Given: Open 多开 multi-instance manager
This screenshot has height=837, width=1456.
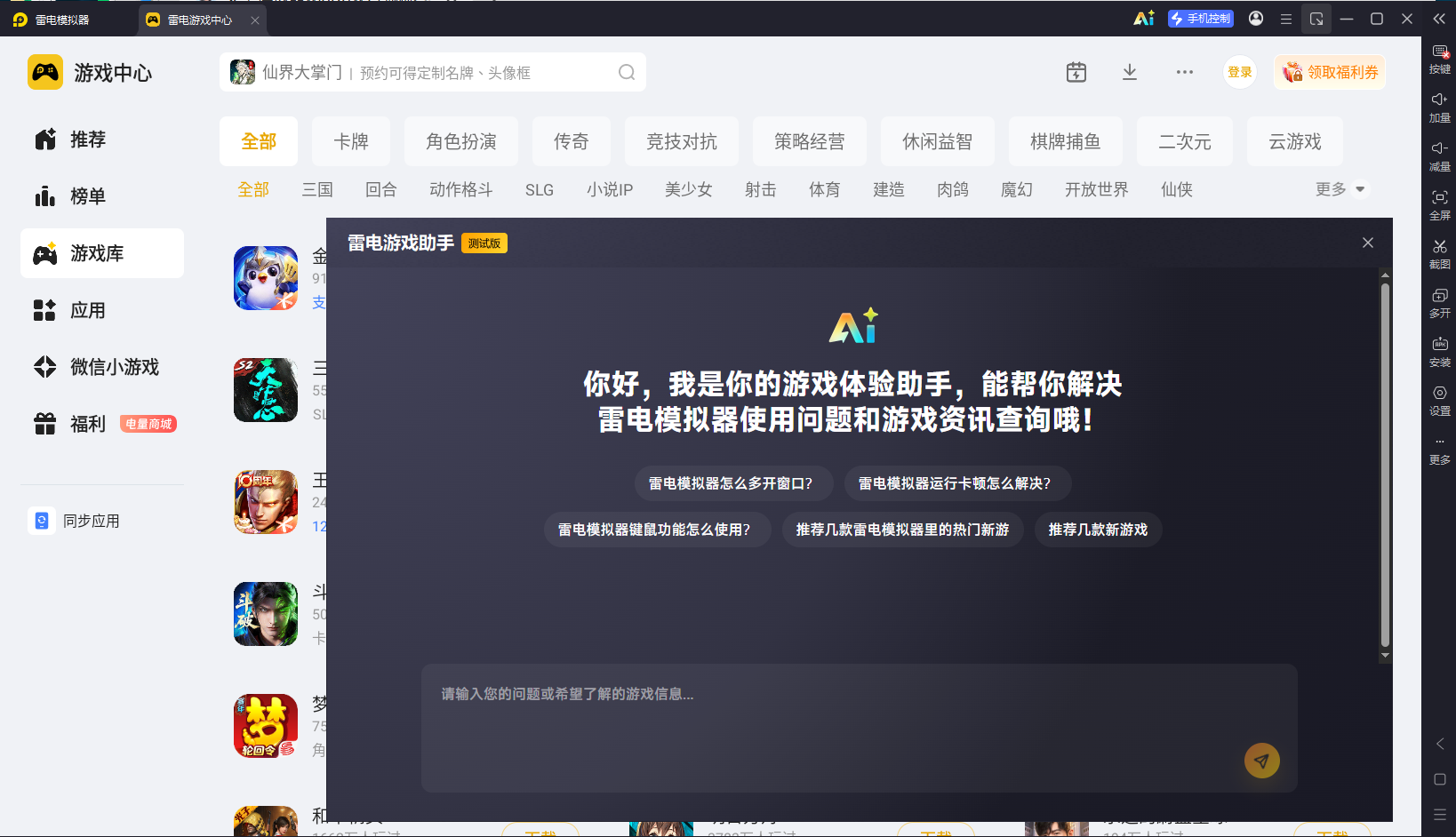Looking at the screenshot, I should coord(1440,304).
